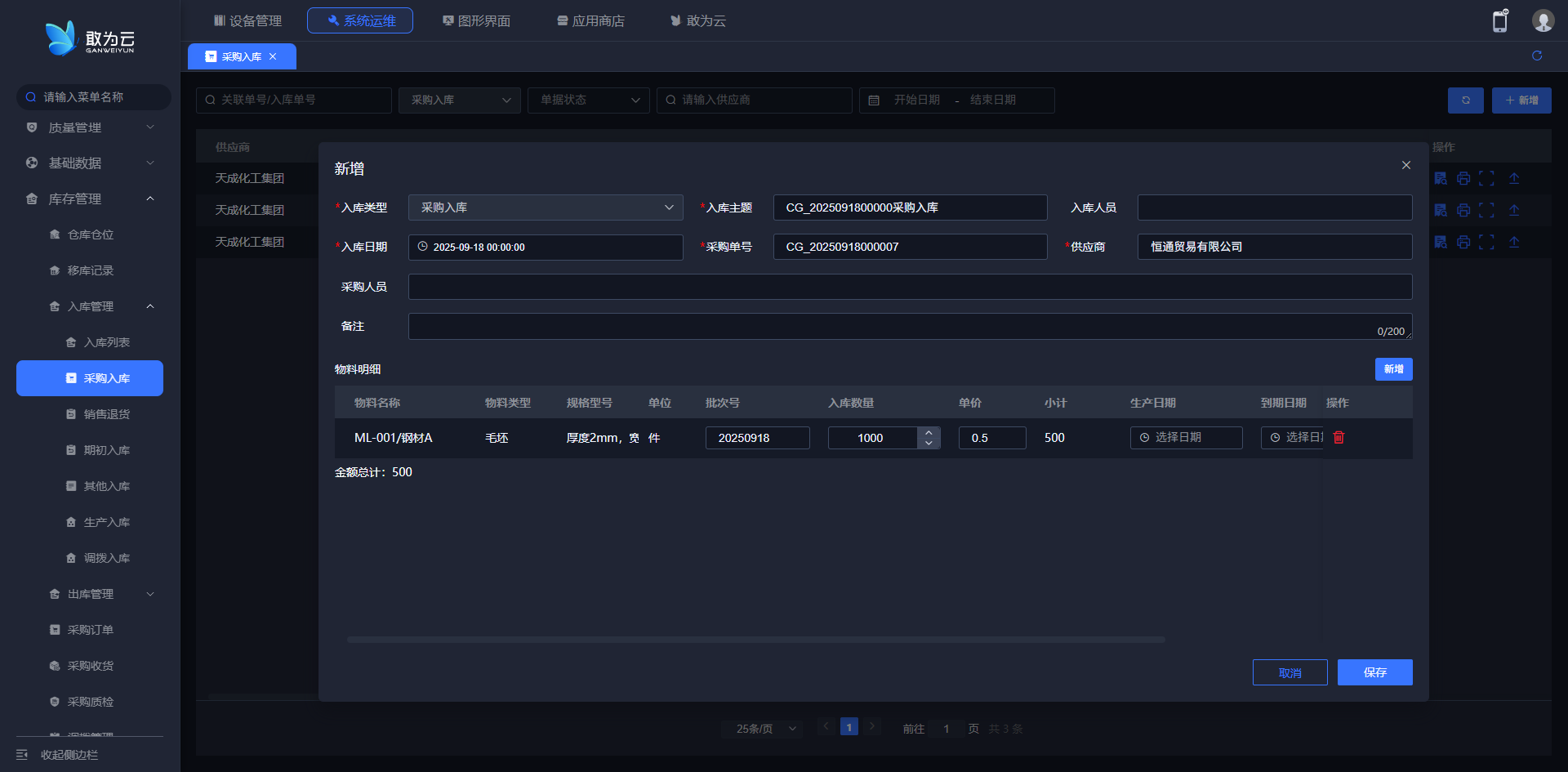Image resolution: width=1568 pixels, height=772 pixels.
Task: Open the user avatar profile menu
Action: tap(1543, 21)
